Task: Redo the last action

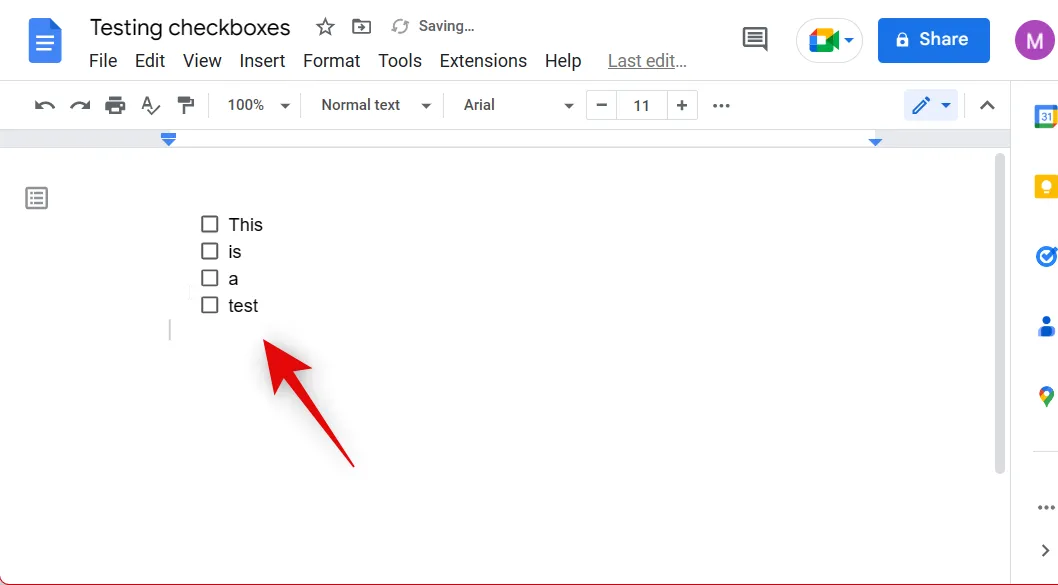Action: (x=80, y=105)
